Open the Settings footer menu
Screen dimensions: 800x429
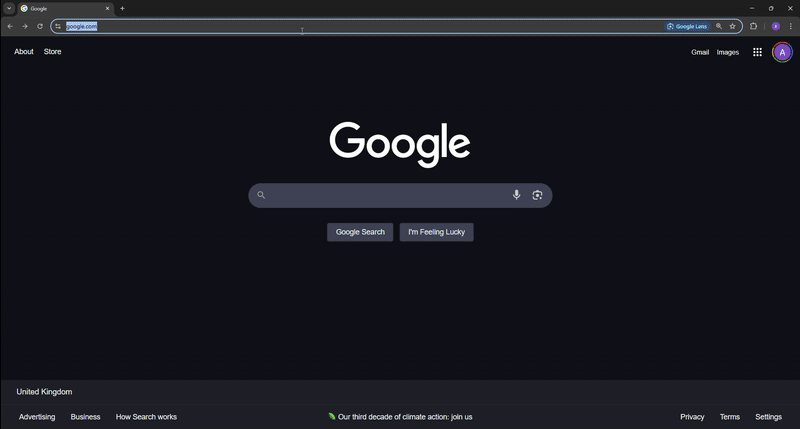point(768,417)
